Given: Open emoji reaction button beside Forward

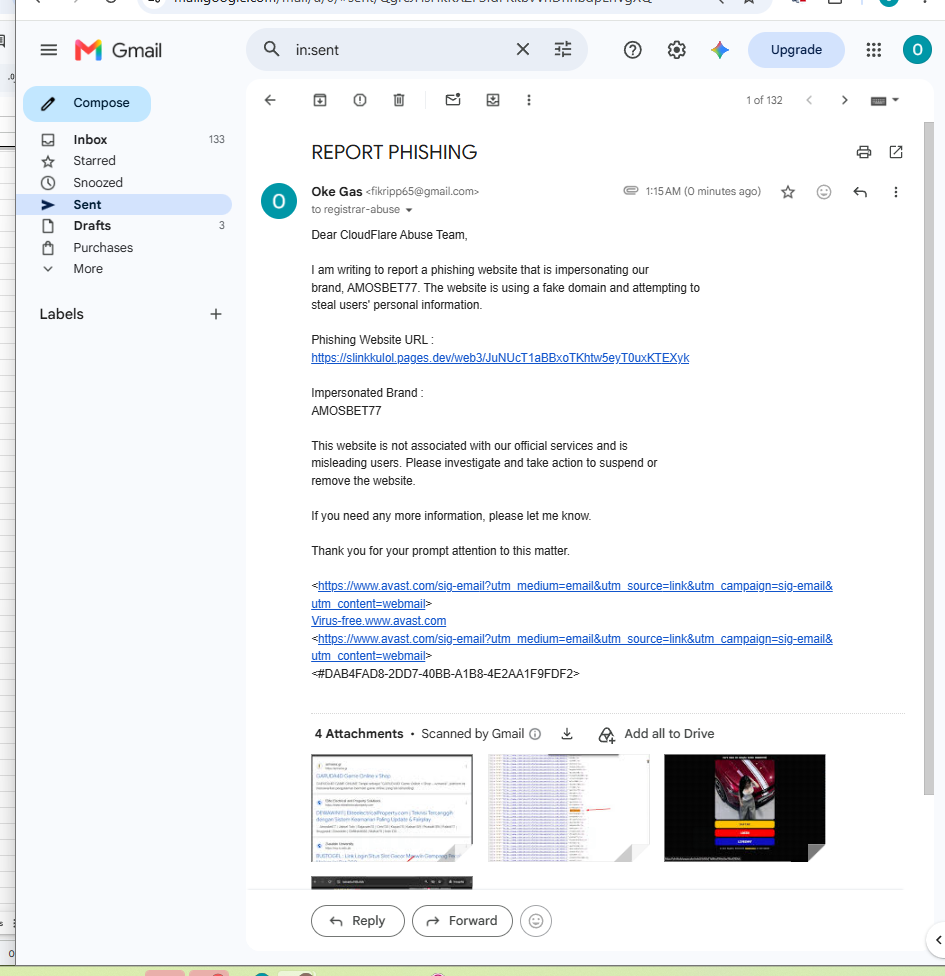Looking at the screenshot, I should pyautogui.click(x=536, y=921).
